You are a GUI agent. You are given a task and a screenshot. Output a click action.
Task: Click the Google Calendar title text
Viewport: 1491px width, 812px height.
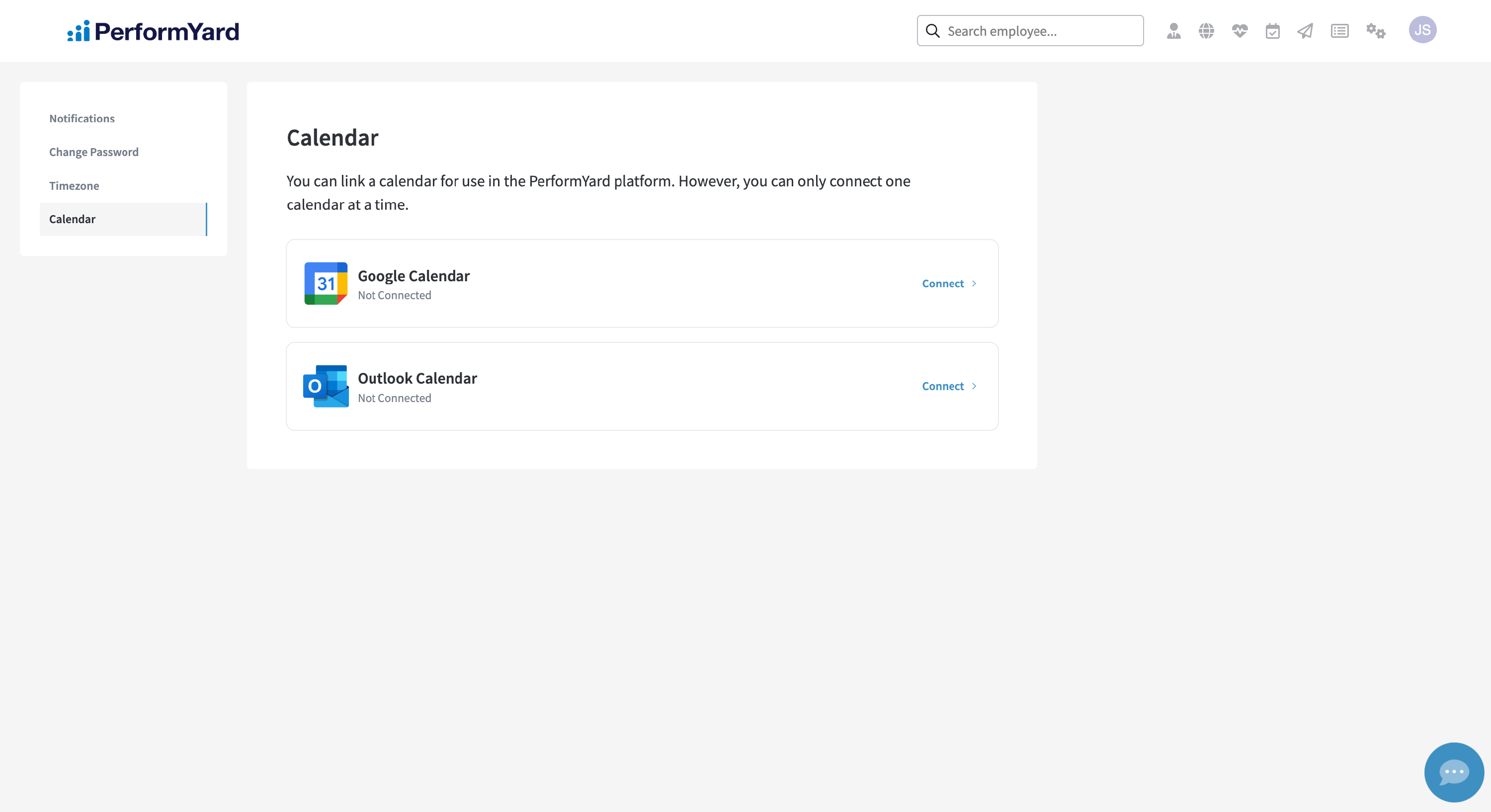coord(414,276)
